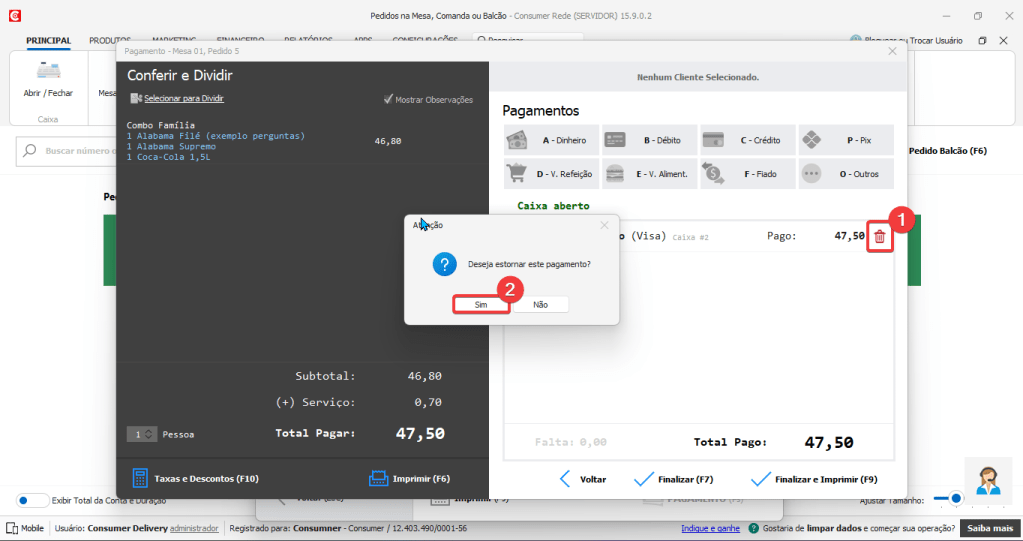Click Selecionar para Dividir link
This screenshot has height=541, width=1023.
pos(184,98)
